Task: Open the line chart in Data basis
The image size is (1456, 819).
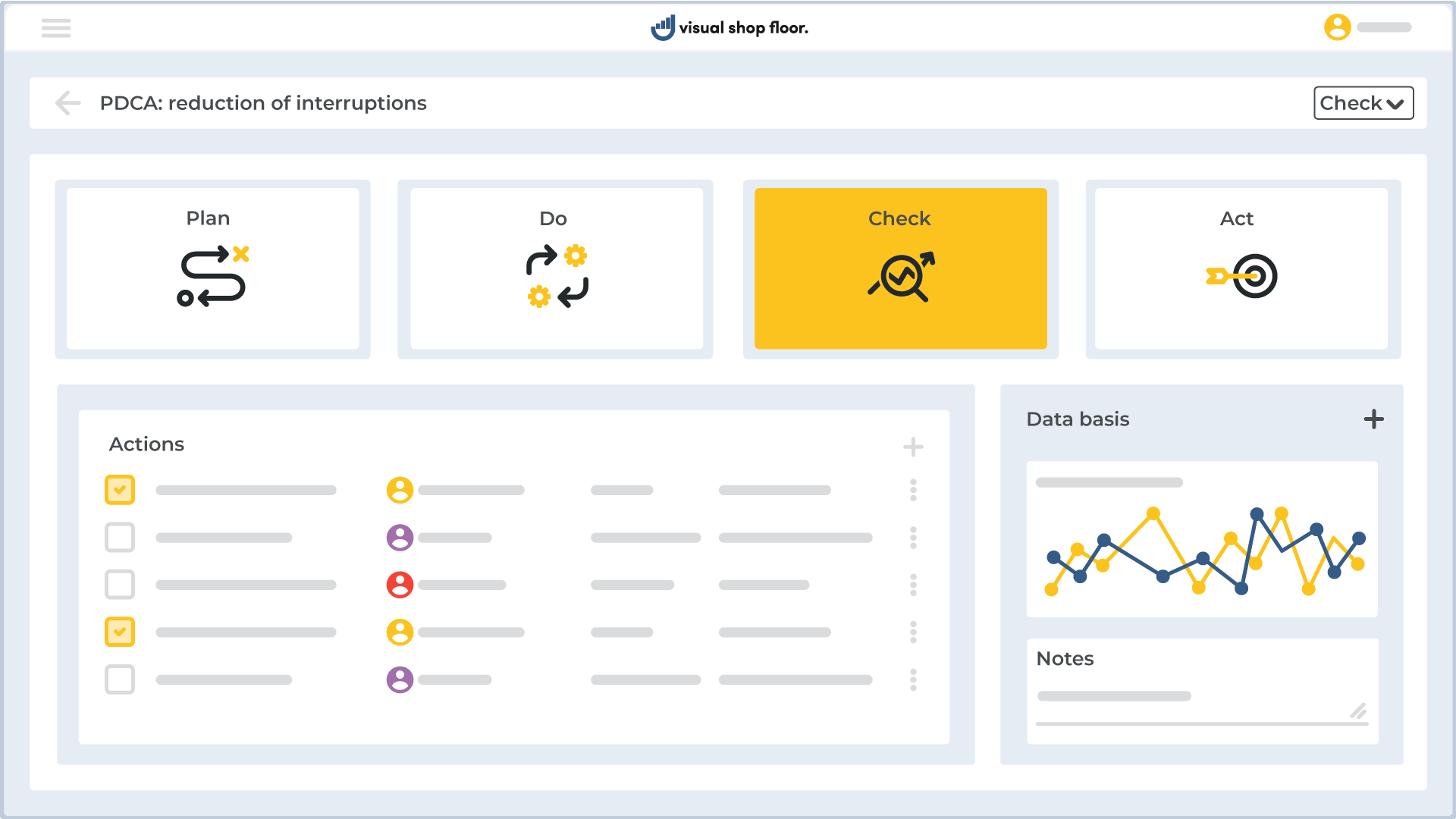Action: pyautogui.click(x=1202, y=539)
